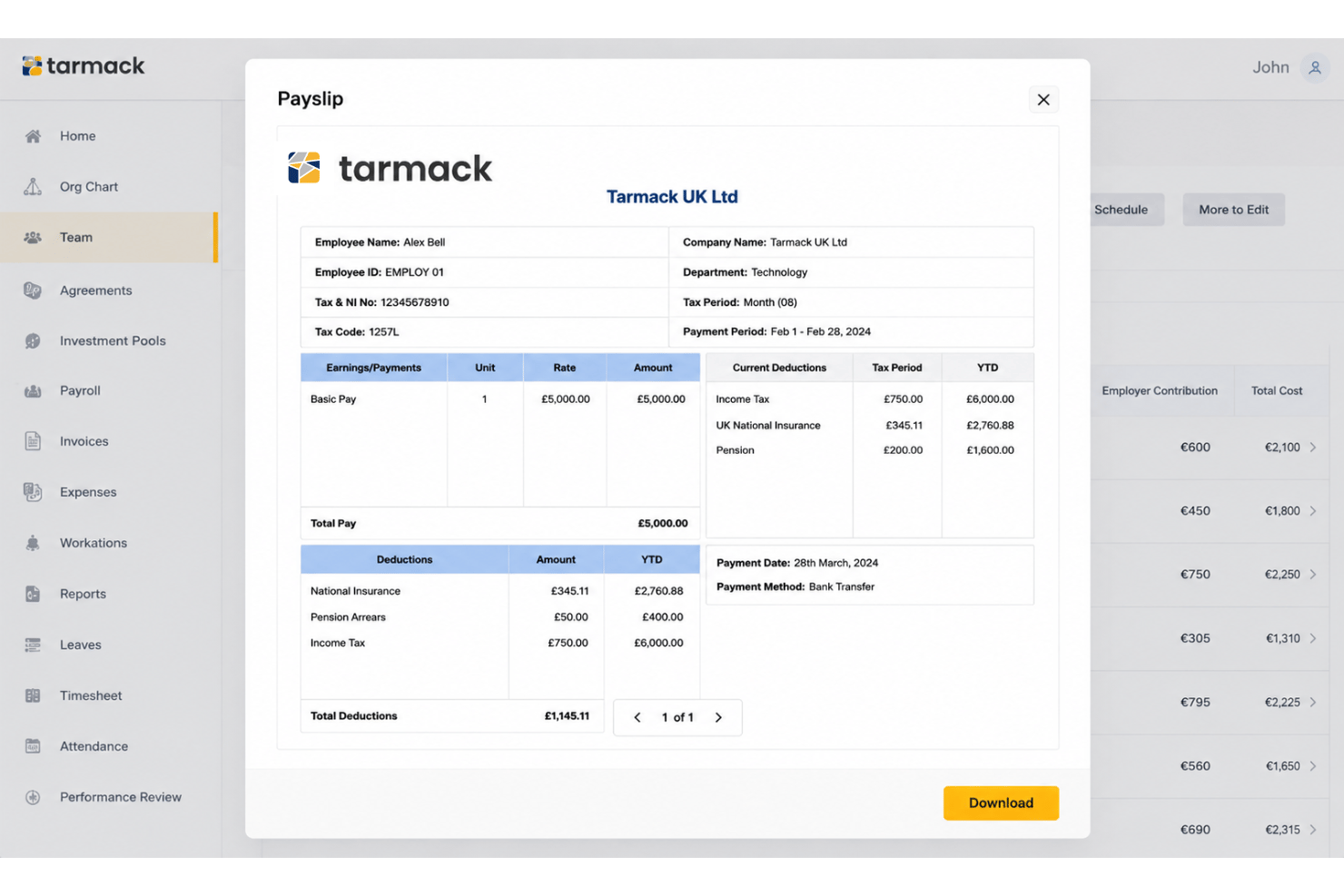Image resolution: width=1344 pixels, height=896 pixels.
Task: Go to the previous payslip page
Action: (x=637, y=717)
